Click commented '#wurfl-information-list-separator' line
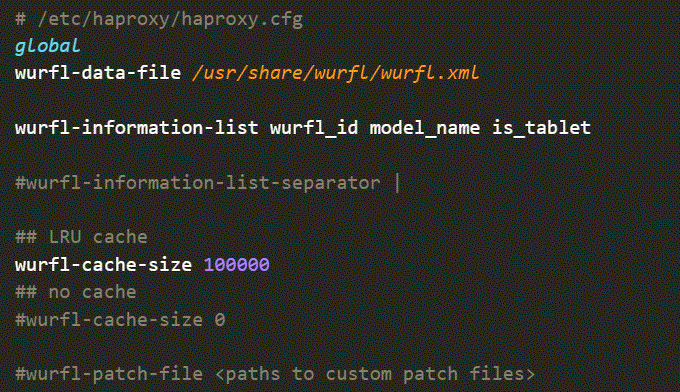This screenshot has height=392, width=680. (208, 183)
